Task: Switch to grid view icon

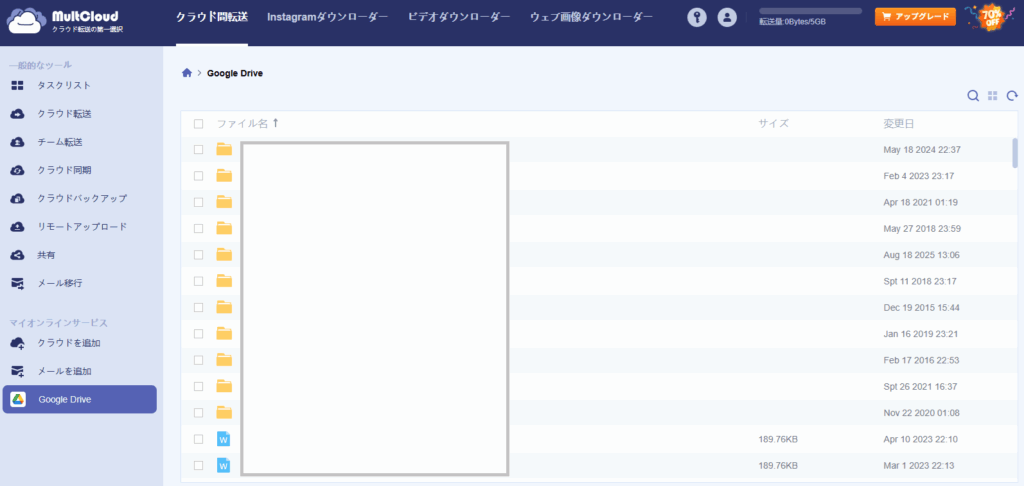Action: point(993,96)
